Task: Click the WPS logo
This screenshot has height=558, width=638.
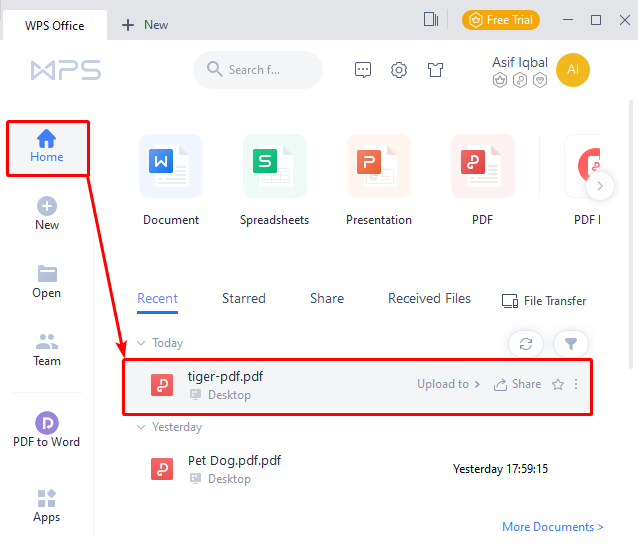Action: pos(66,70)
